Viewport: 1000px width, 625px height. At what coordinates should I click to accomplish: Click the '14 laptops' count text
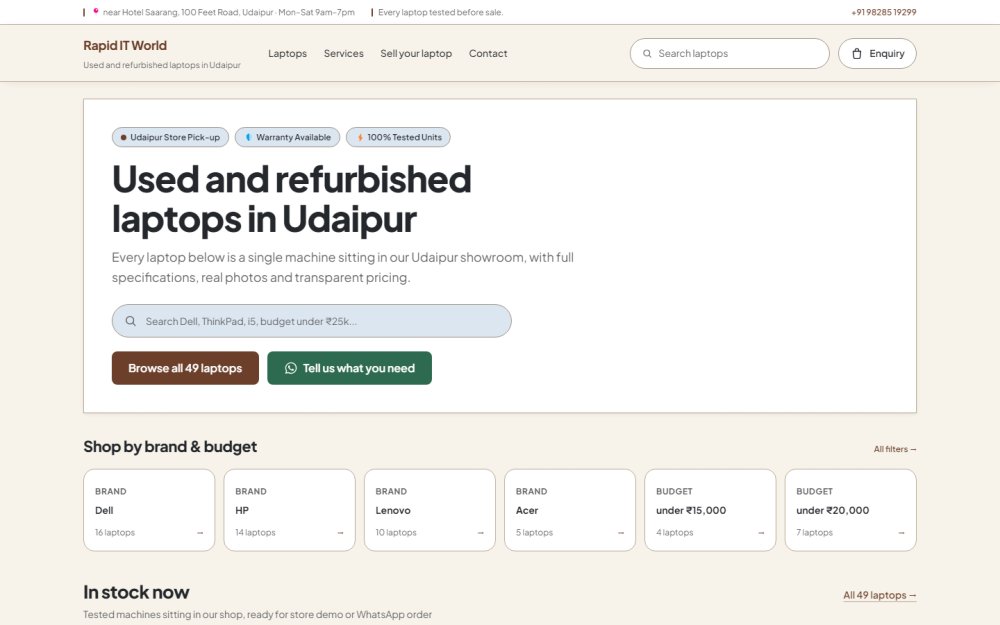[x=255, y=533]
